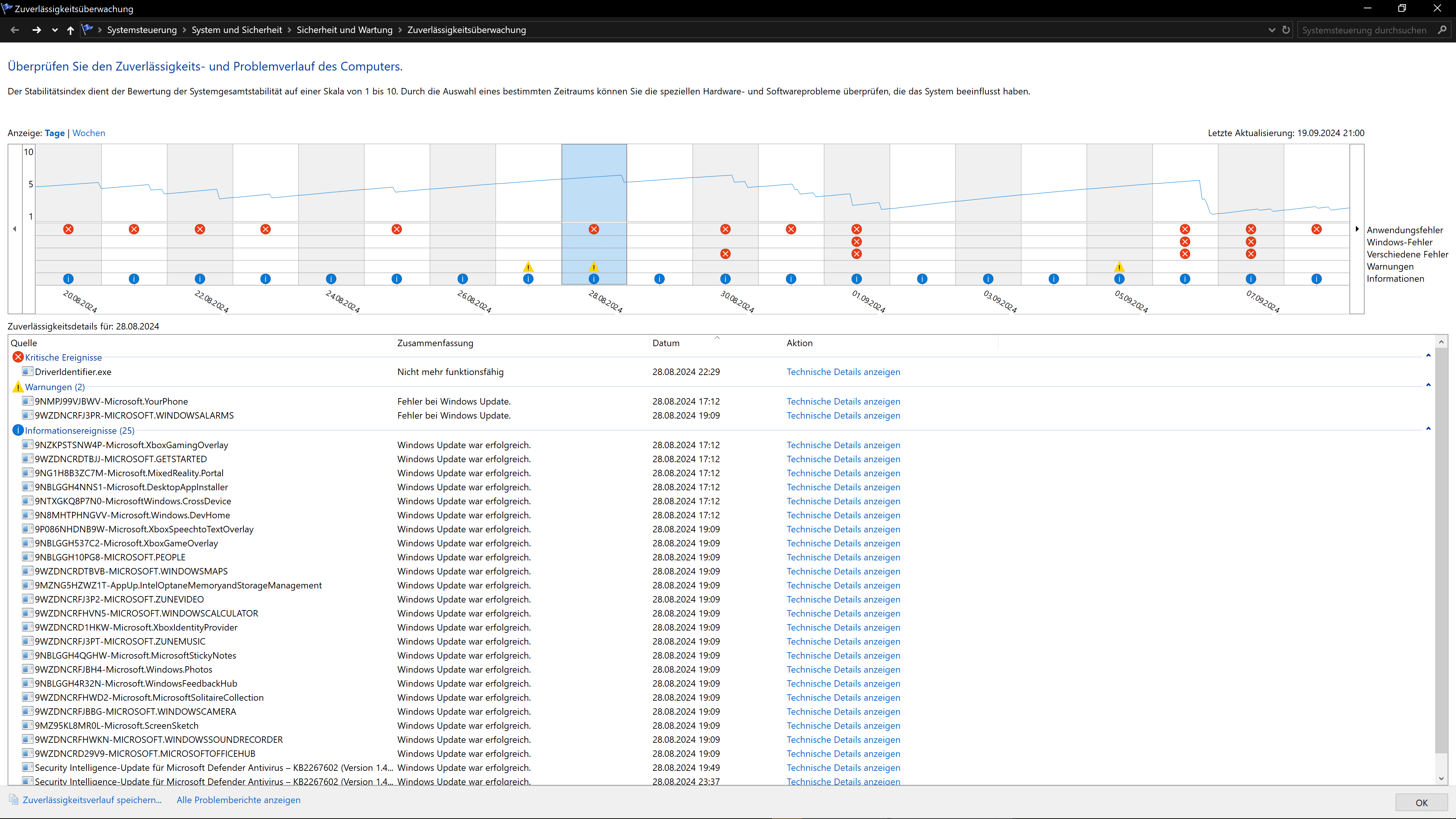
Task: Open address bar history dropdown
Action: click(x=1272, y=30)
